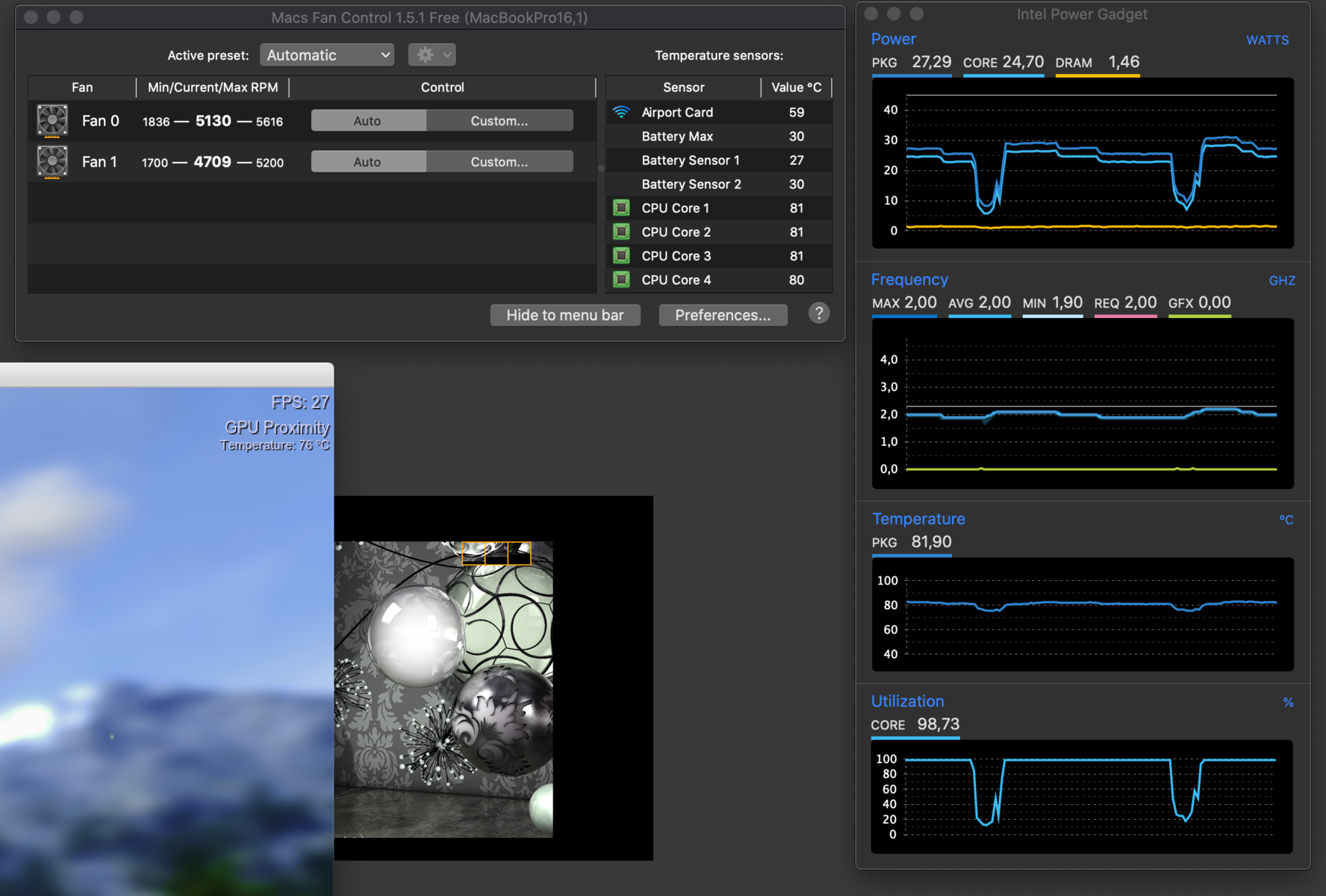Click the CPU Core 4 chip icon
The image size is (1326, 896).
[x=620, y=280]
